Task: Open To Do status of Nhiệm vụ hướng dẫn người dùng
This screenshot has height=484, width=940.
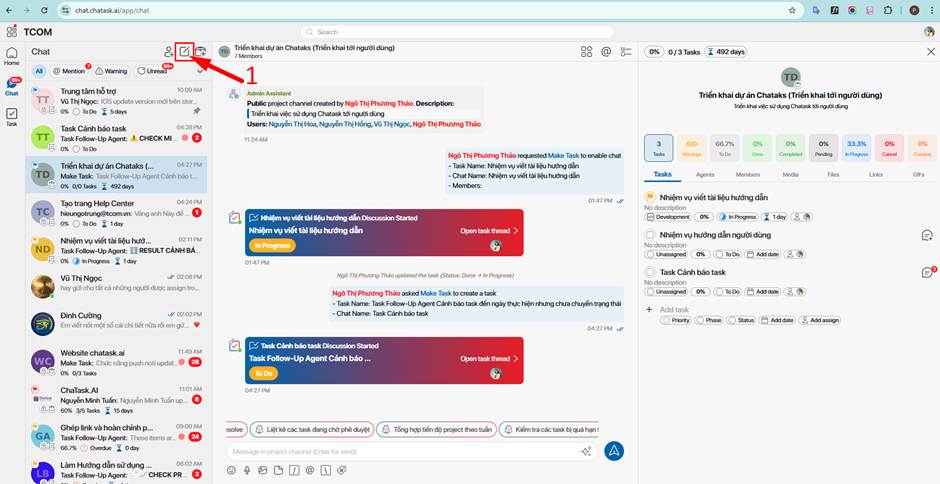Action: click(728, 254)
